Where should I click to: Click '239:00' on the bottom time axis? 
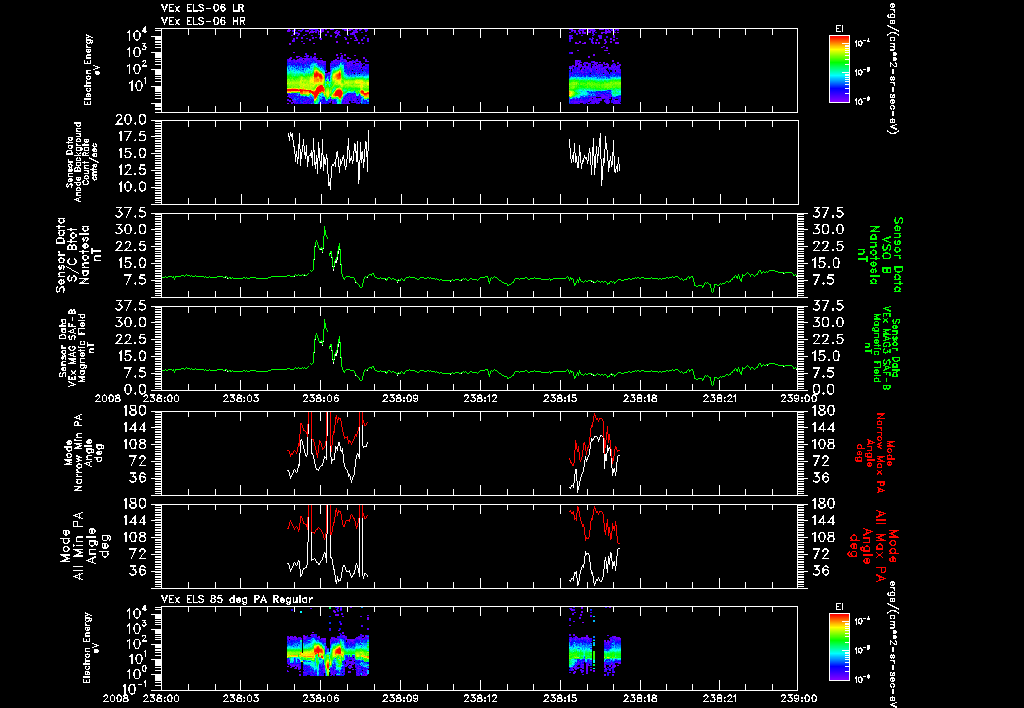pyautogui.click(x=798, y=698)
